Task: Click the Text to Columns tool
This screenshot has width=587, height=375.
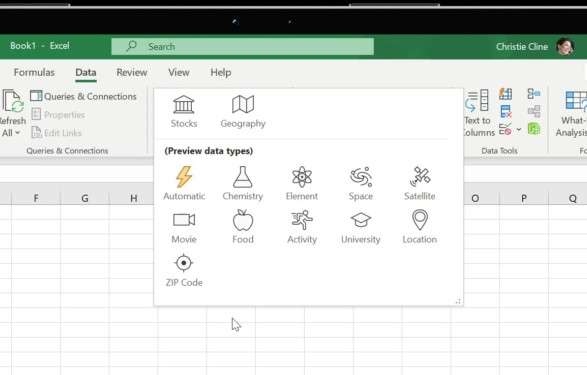Action: [x=478, y=112]
